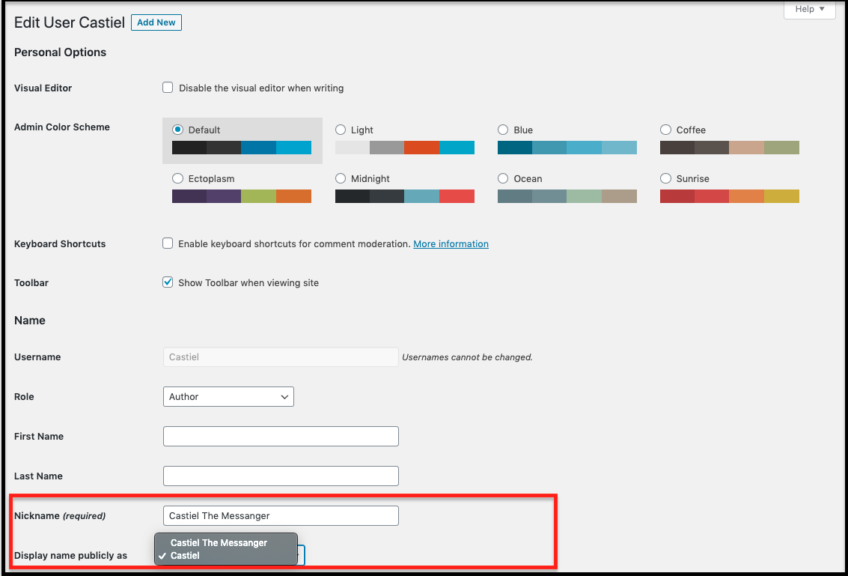Click the Add New user button
The width and height of the screenshot is (848, 576).
click(156, 22)
